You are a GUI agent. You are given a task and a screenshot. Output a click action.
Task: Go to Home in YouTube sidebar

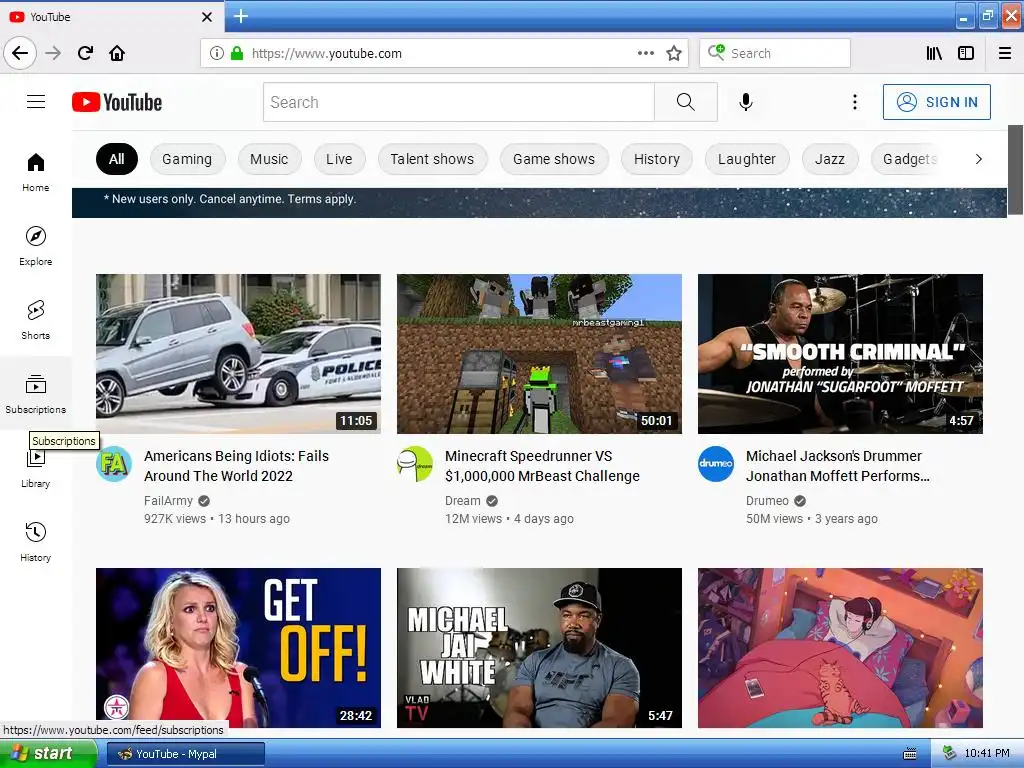click(35, 172)
